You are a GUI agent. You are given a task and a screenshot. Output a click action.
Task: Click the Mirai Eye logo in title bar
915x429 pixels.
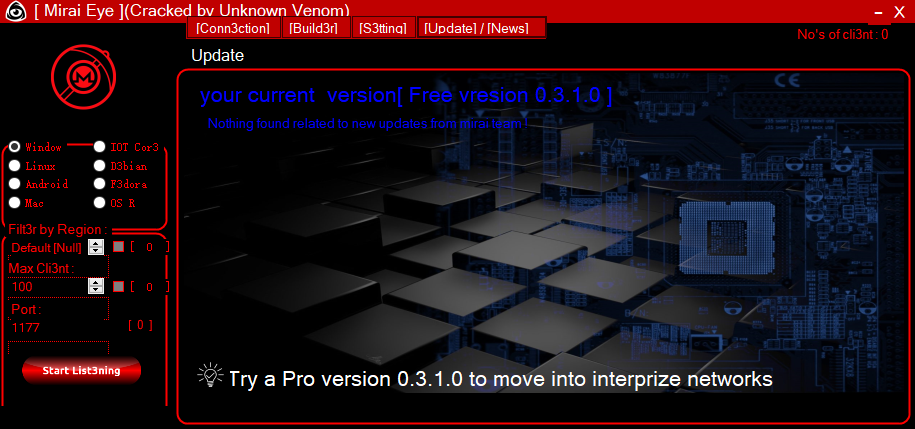click(x=15, y=11)
